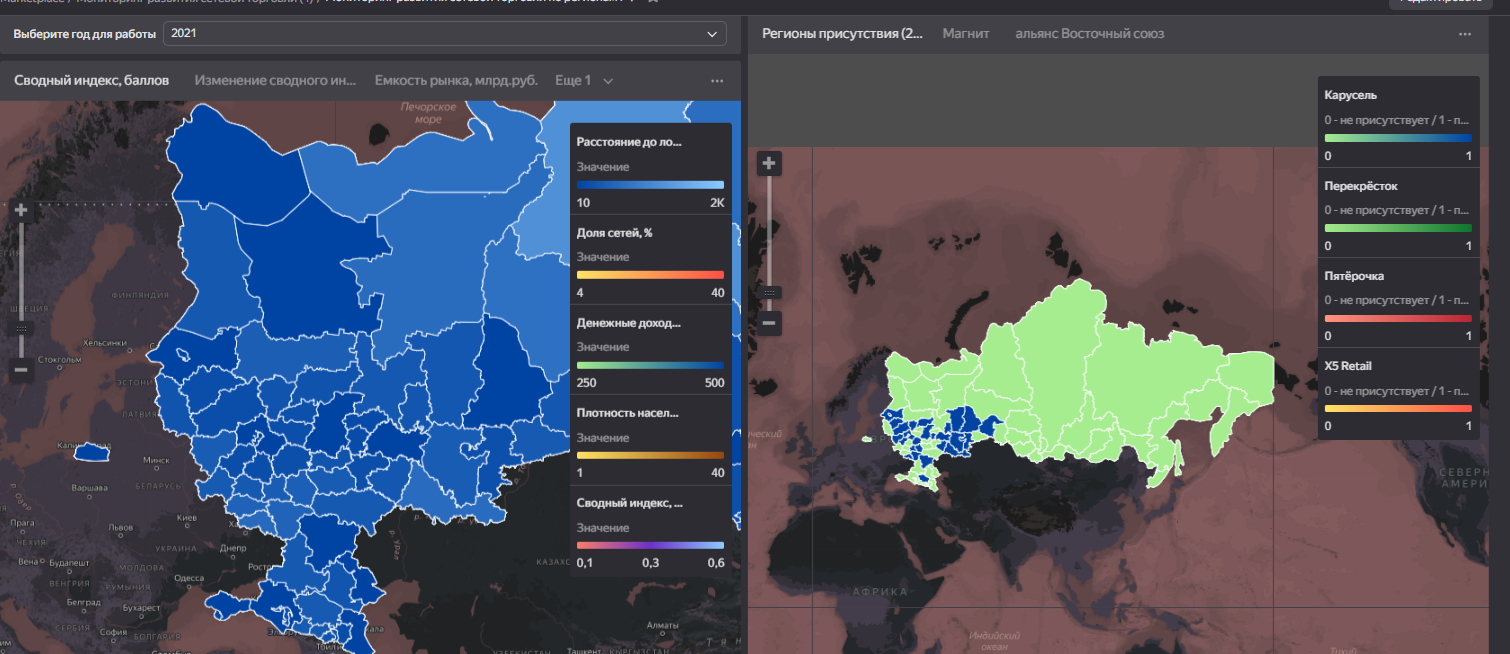Click the Днепр city label on the map
Image resolution: width=1510 pixels, height=654 pixels.
(232, 548)
